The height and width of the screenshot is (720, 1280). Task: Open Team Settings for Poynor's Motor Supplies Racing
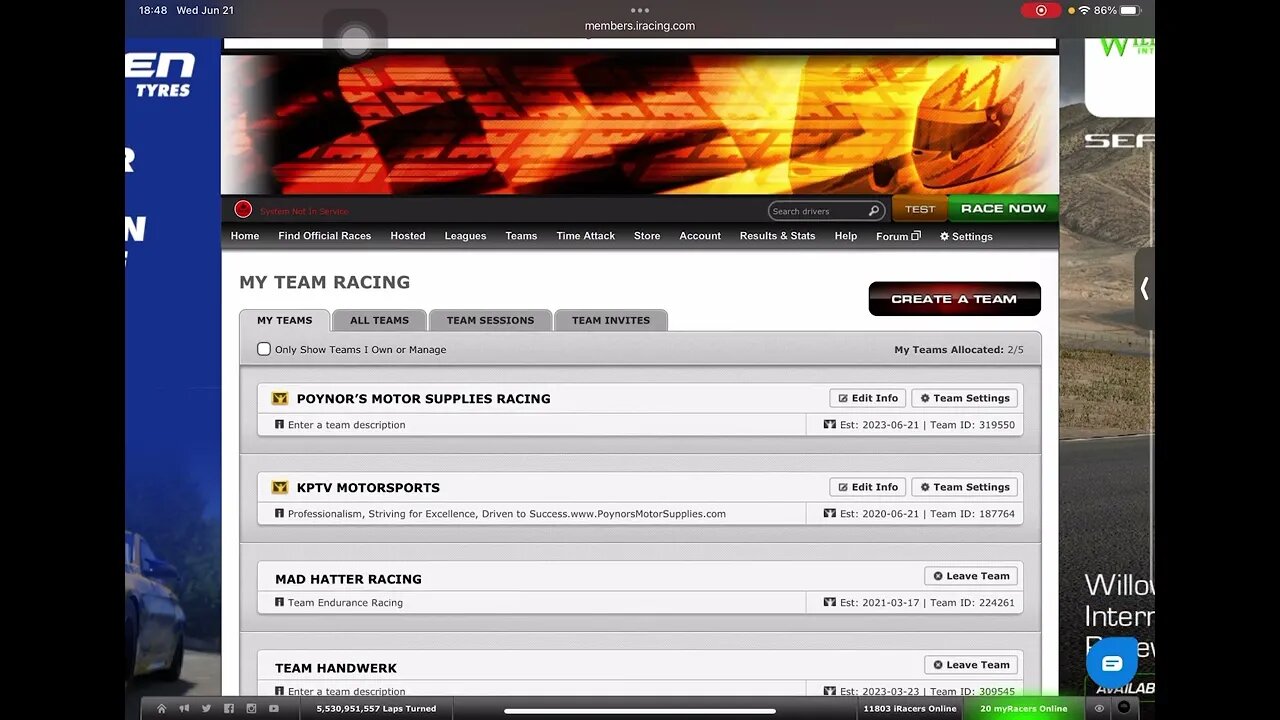click(x=965, y=398)
